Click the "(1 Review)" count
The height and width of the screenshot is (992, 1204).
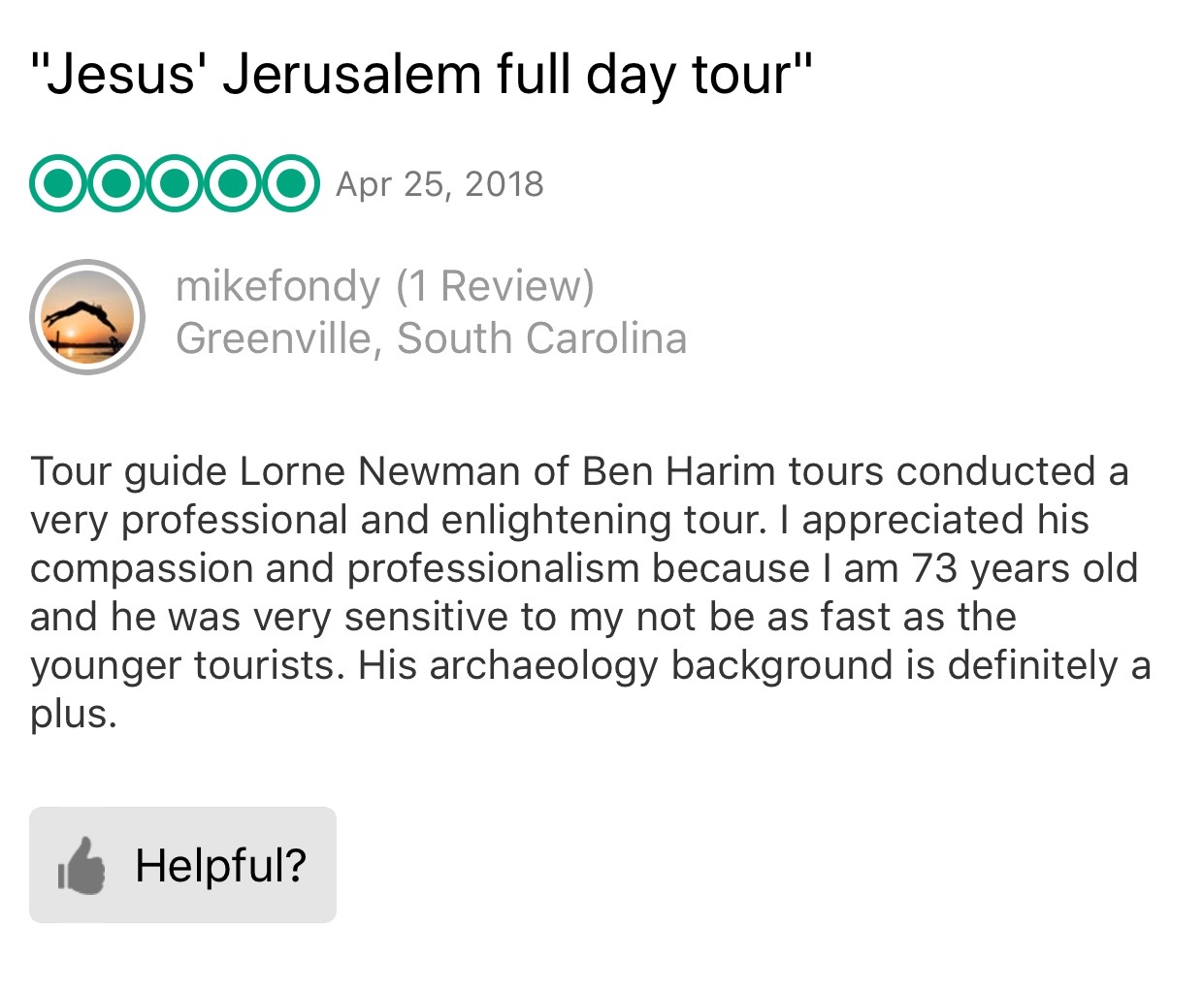(495, 286)
